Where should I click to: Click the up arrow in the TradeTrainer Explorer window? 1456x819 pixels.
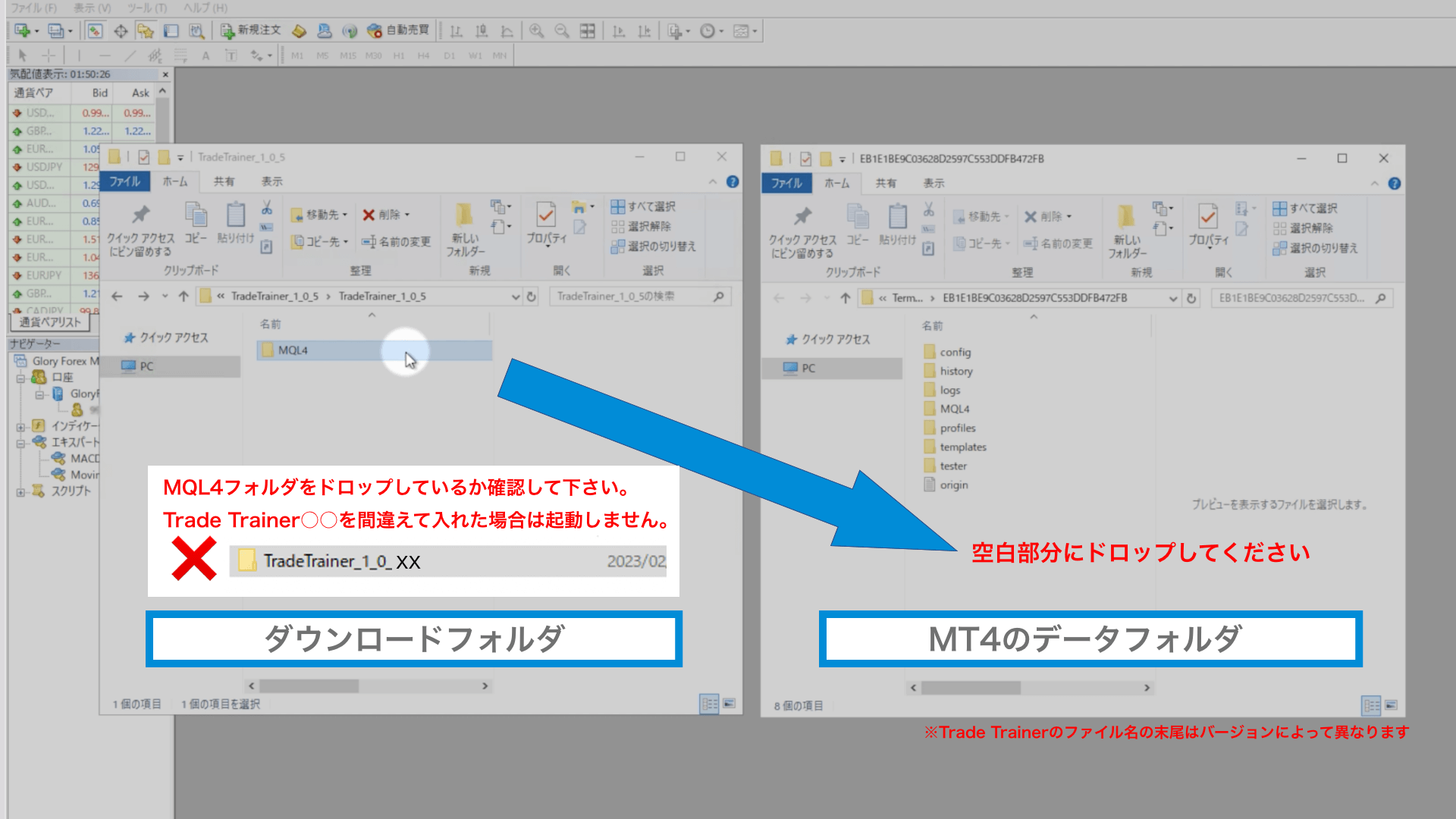[184, 297]
